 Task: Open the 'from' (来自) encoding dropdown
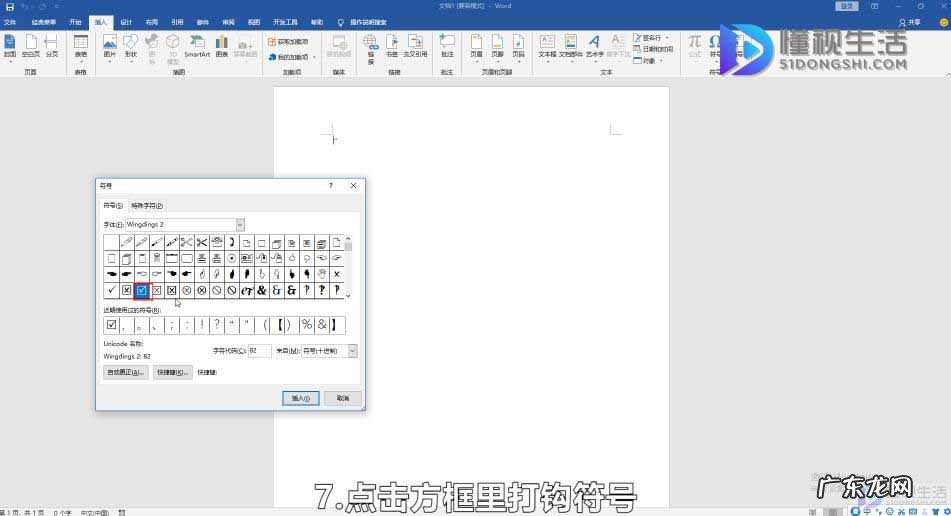point(352,351)
